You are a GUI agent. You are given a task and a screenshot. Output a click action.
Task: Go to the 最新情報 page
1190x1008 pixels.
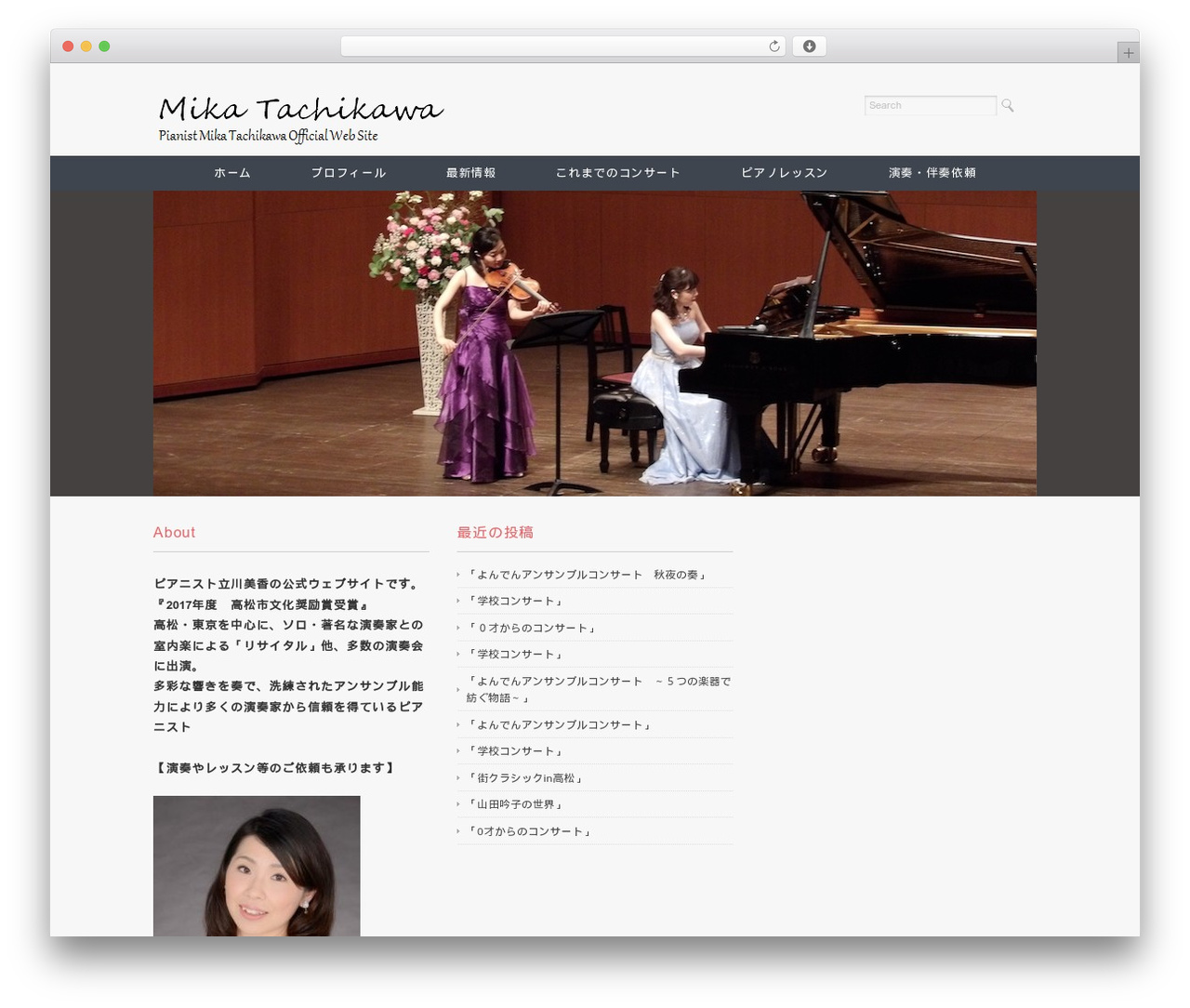pos(470,173)
